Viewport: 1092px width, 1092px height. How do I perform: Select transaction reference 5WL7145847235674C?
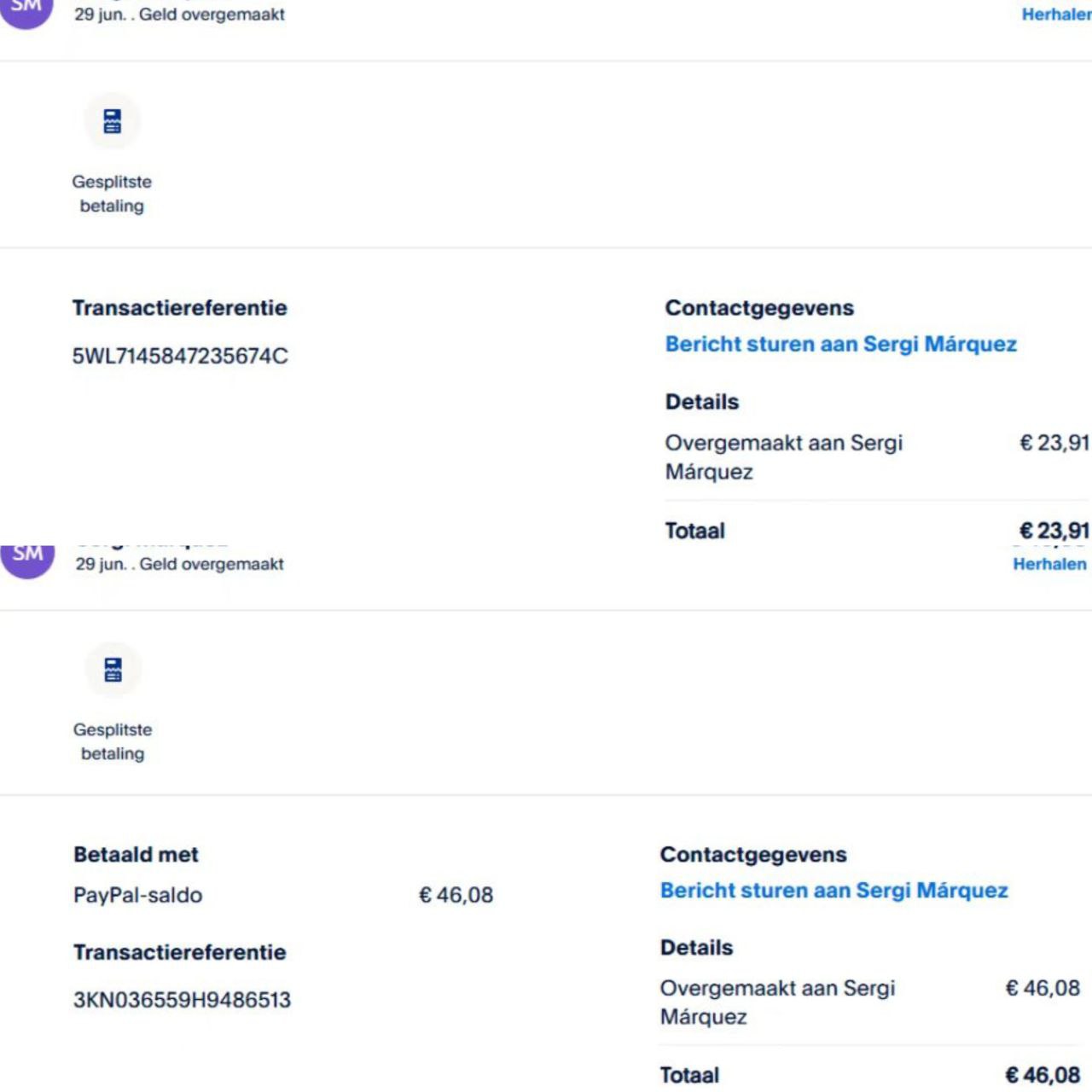pos(180,356)
